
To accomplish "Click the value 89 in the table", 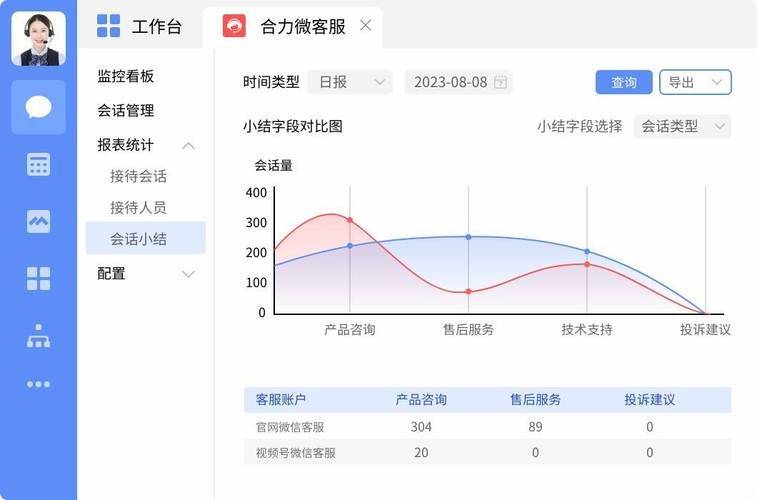I will pos(535,427).
